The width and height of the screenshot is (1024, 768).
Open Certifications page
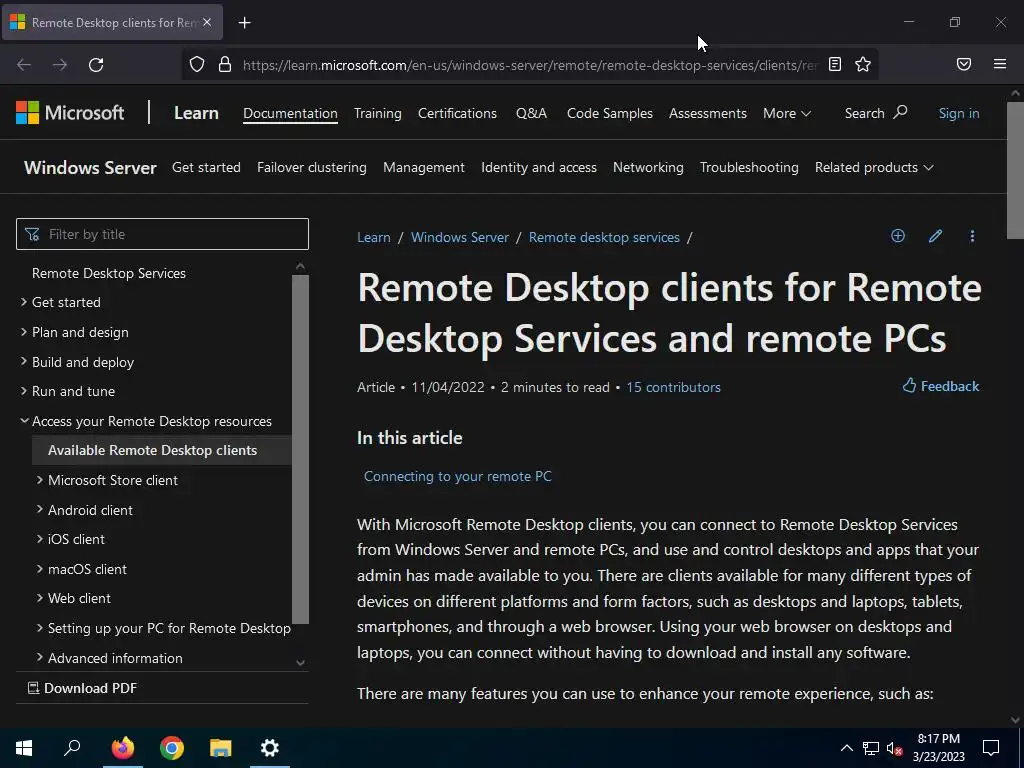[457, 113]
